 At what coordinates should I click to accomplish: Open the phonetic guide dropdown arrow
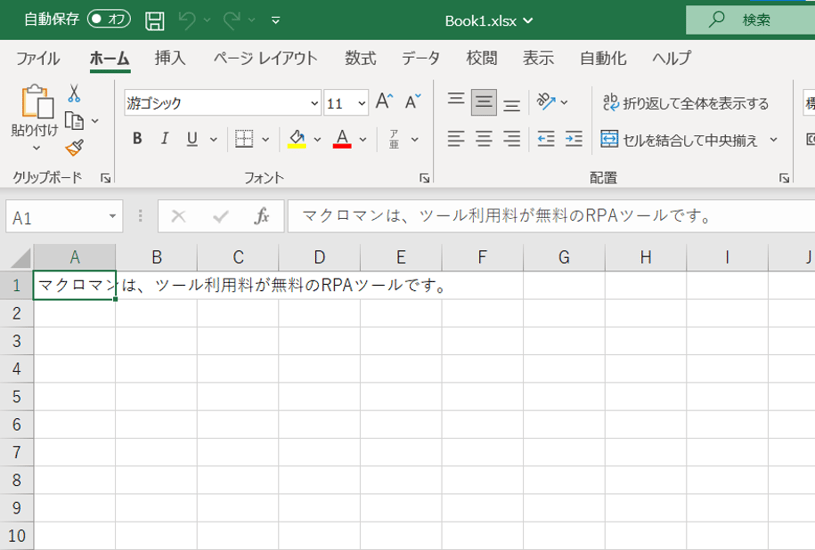[415, 139]
